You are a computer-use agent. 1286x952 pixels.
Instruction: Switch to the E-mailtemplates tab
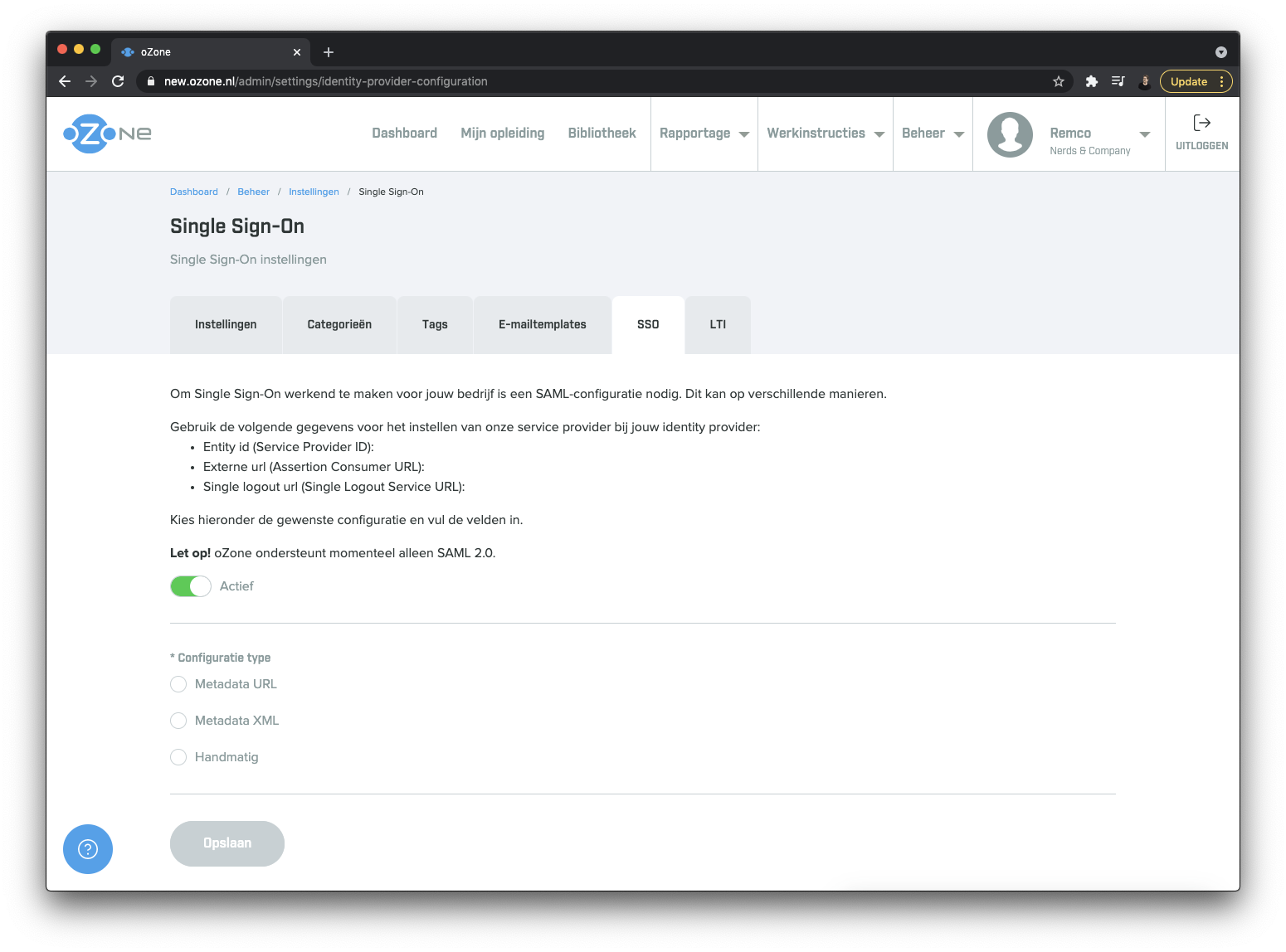(542, 324)
